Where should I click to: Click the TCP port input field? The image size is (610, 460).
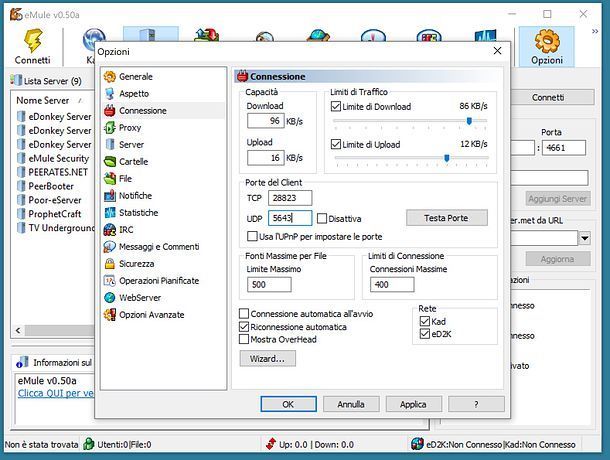pos(291,198)
